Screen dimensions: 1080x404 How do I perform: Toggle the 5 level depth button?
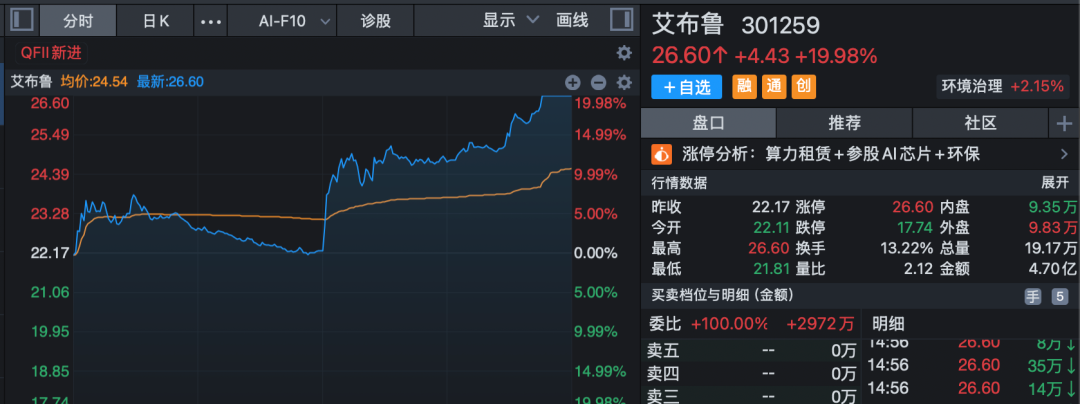1059,297
